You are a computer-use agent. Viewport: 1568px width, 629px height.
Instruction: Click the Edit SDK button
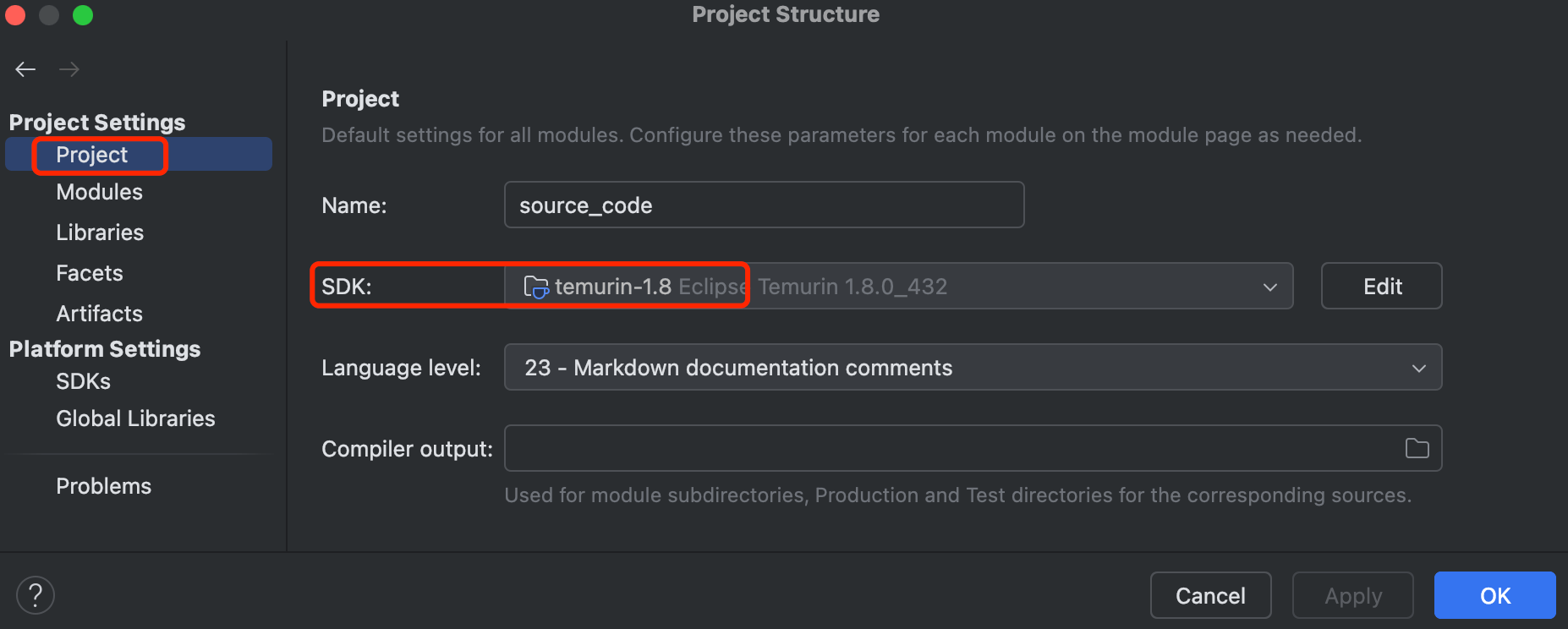click(x=1381, y=287)
